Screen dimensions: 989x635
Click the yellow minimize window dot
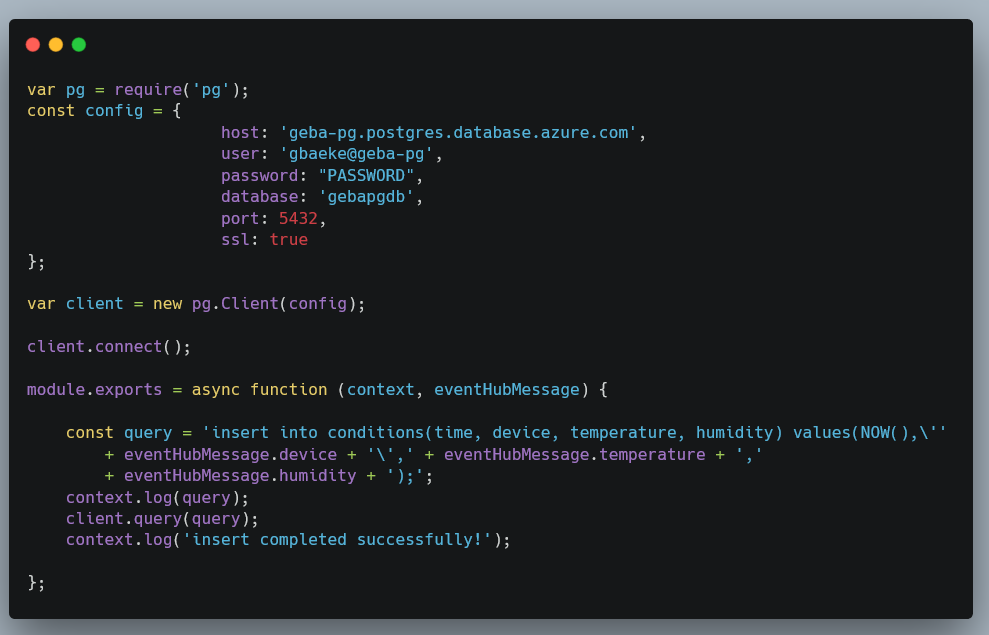[56, 45]
